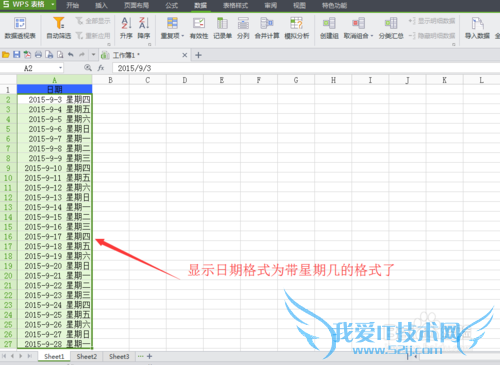Open the sort group dialog launcher
The height and width of the screenshot is (365, 500).
[150, 44]
